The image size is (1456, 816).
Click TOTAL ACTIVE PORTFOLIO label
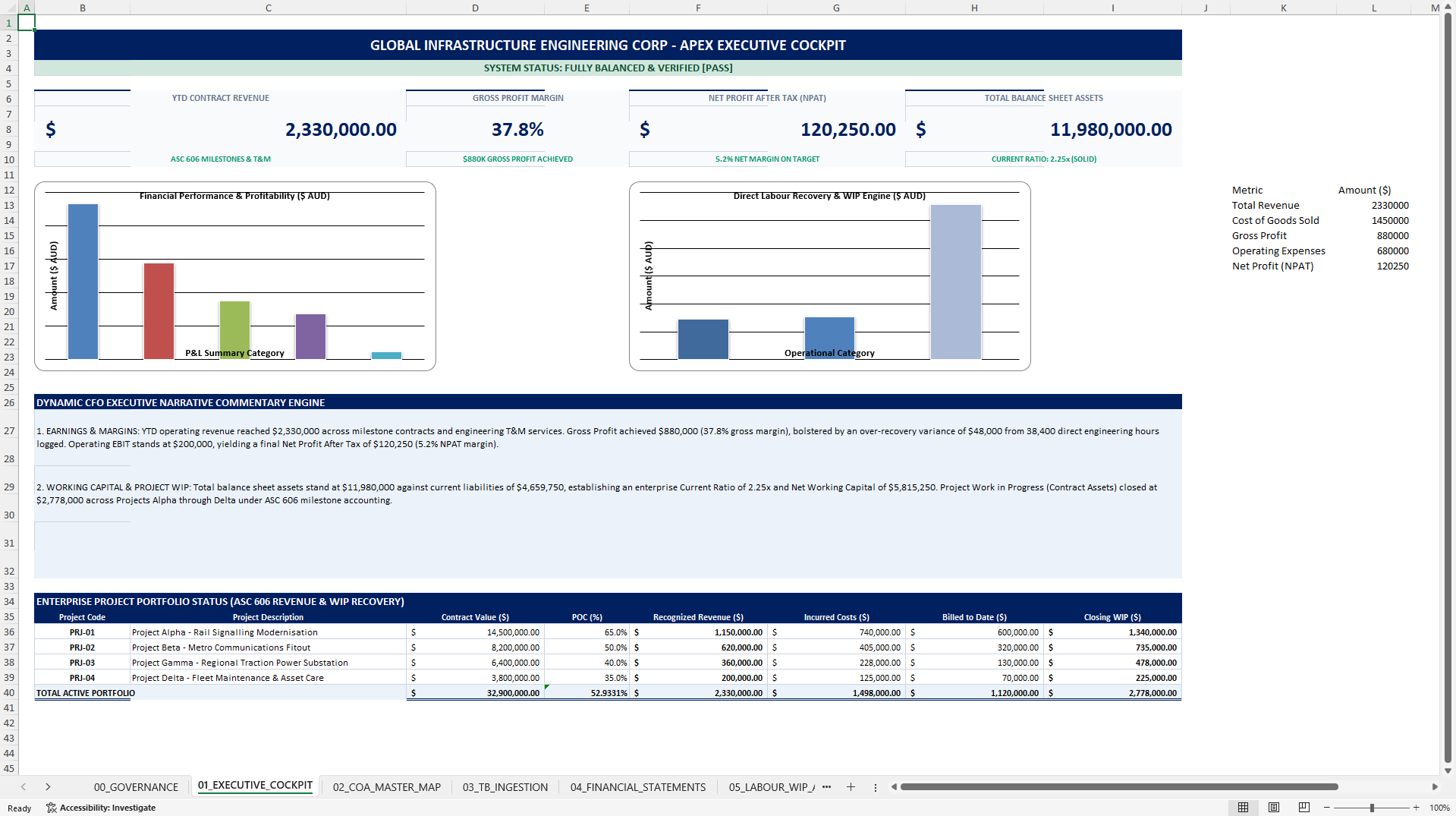click(x=86, y=693)
